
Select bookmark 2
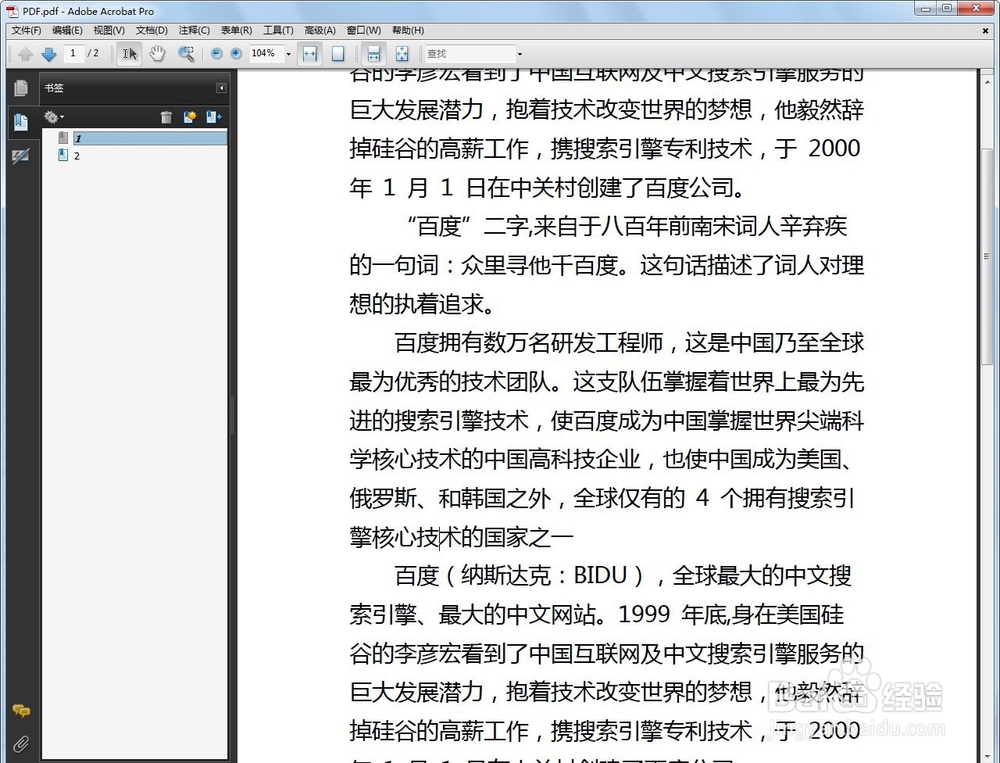click(77, 156)
